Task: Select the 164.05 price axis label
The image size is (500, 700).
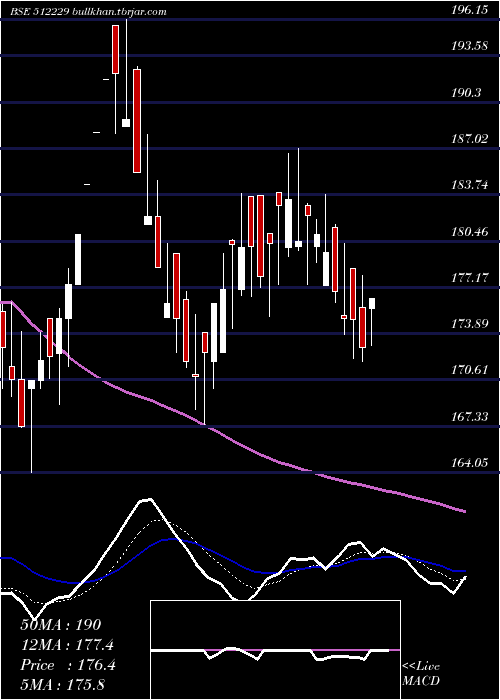Action: tap(469, 462)
